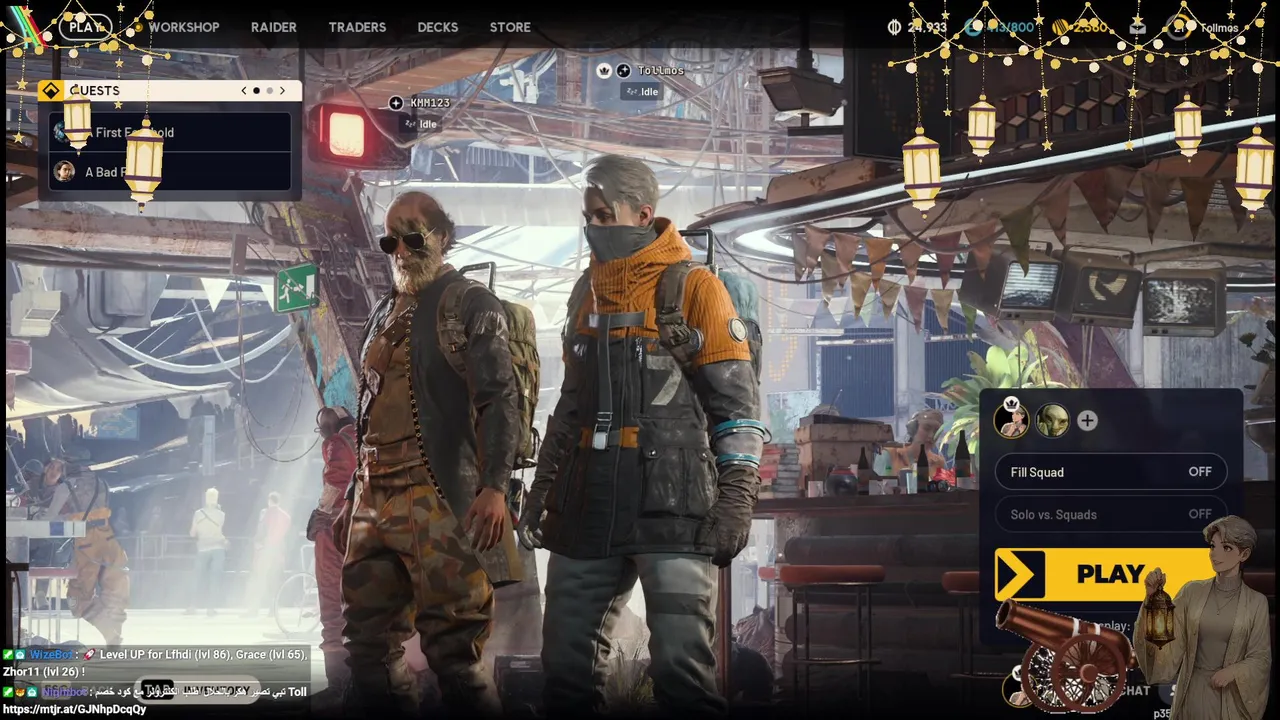The width and height of the screenshot is (1280, 720).
Task: Click the teal token icon beside 413/800
Action: point(973,27)
